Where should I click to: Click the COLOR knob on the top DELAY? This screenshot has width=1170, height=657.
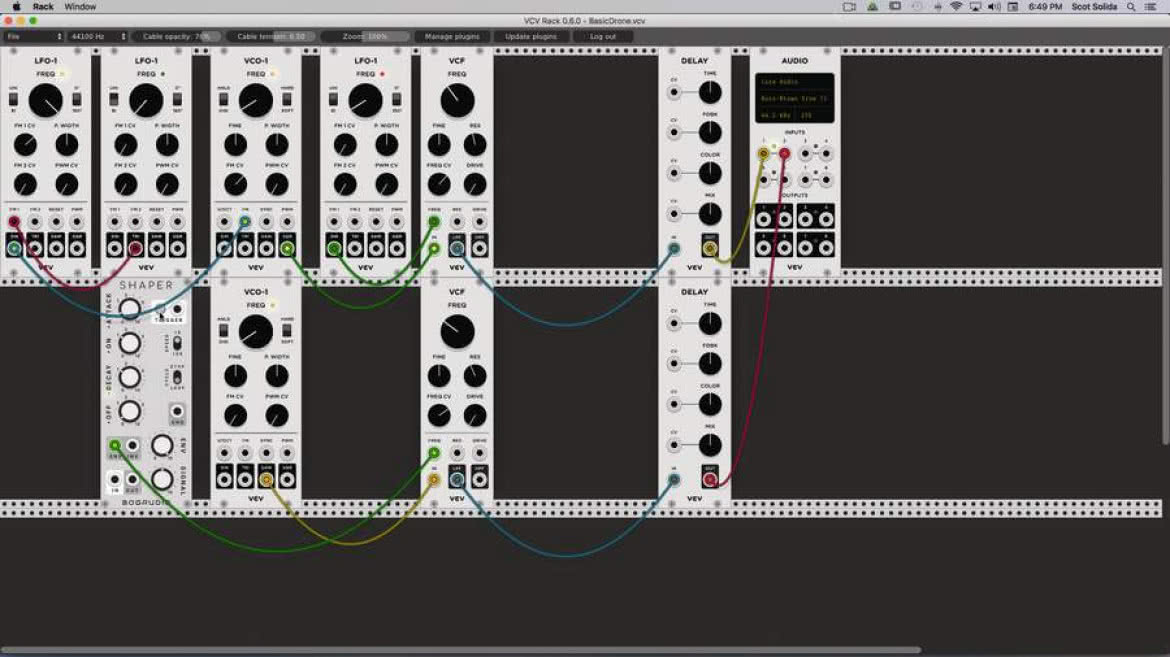click(710, 172)
